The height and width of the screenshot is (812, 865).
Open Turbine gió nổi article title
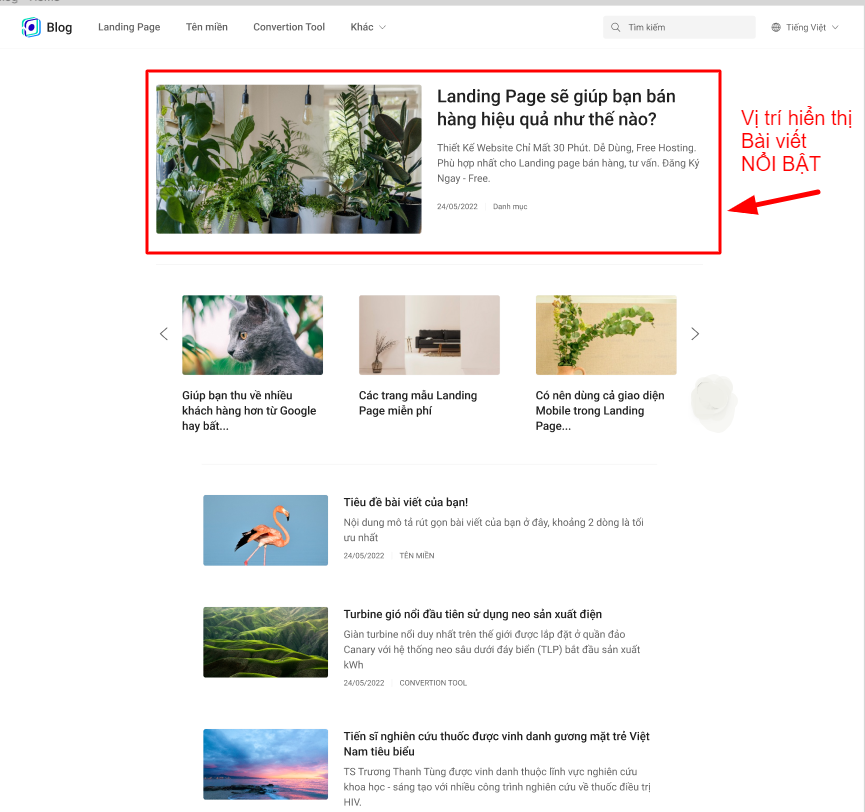click(x=472, y=614)
